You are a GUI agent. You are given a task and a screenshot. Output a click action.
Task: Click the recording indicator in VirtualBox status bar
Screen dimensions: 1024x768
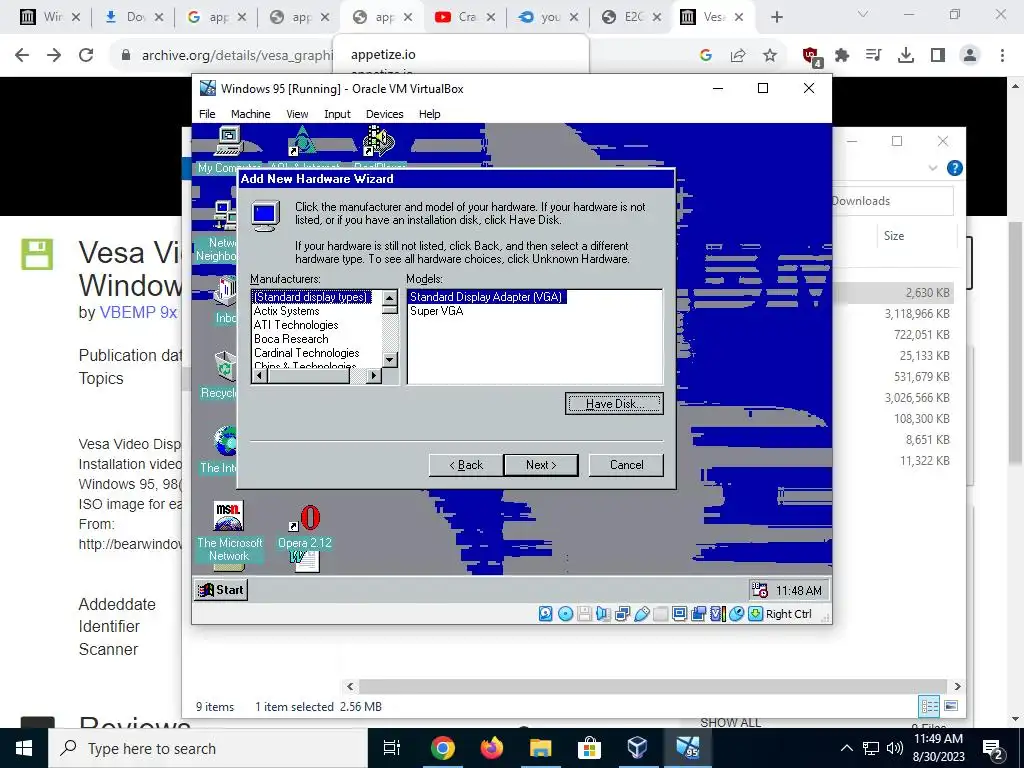(698, 614)
